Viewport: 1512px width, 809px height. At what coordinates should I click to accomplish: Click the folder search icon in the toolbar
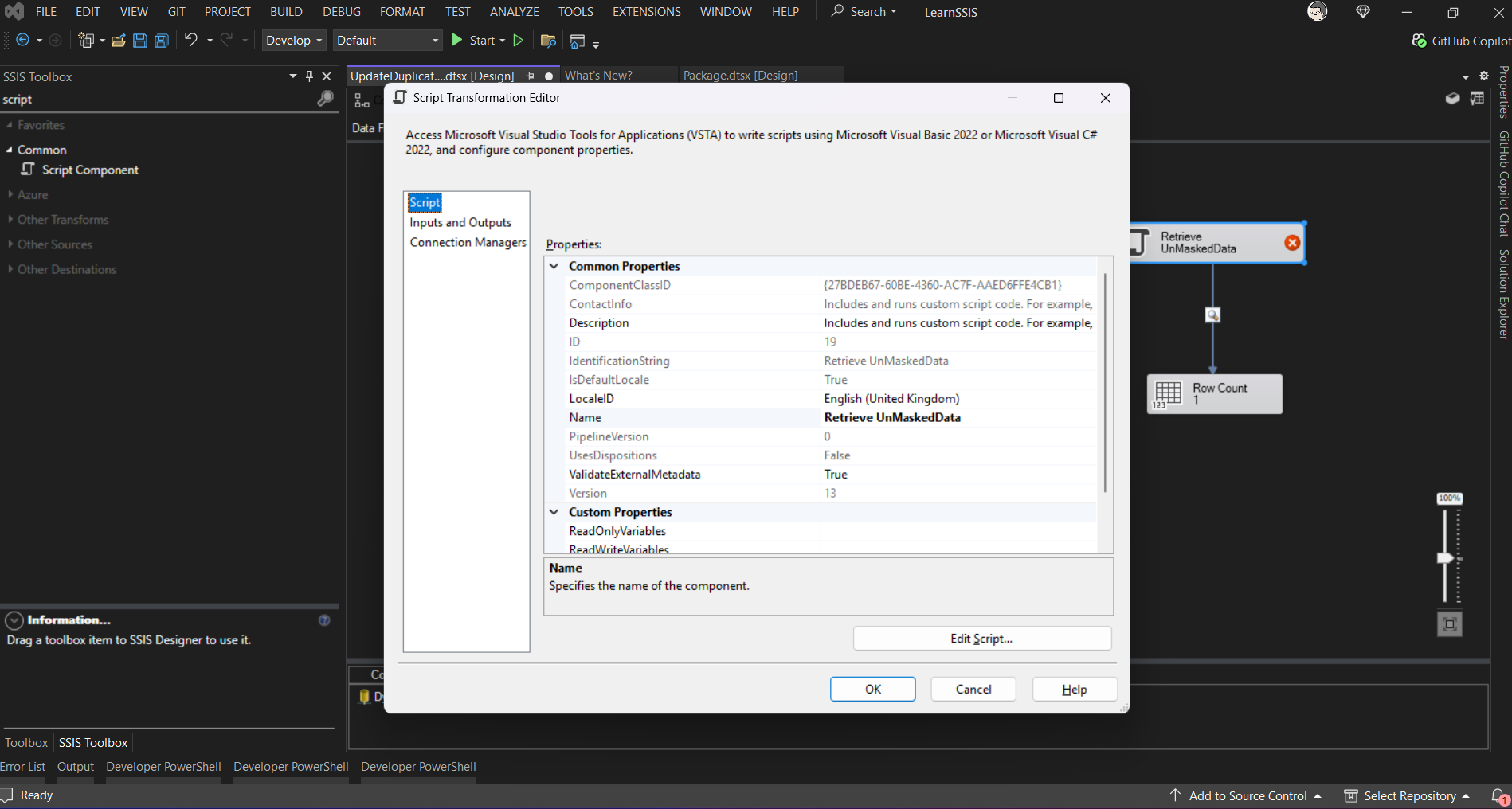[547, 41]
